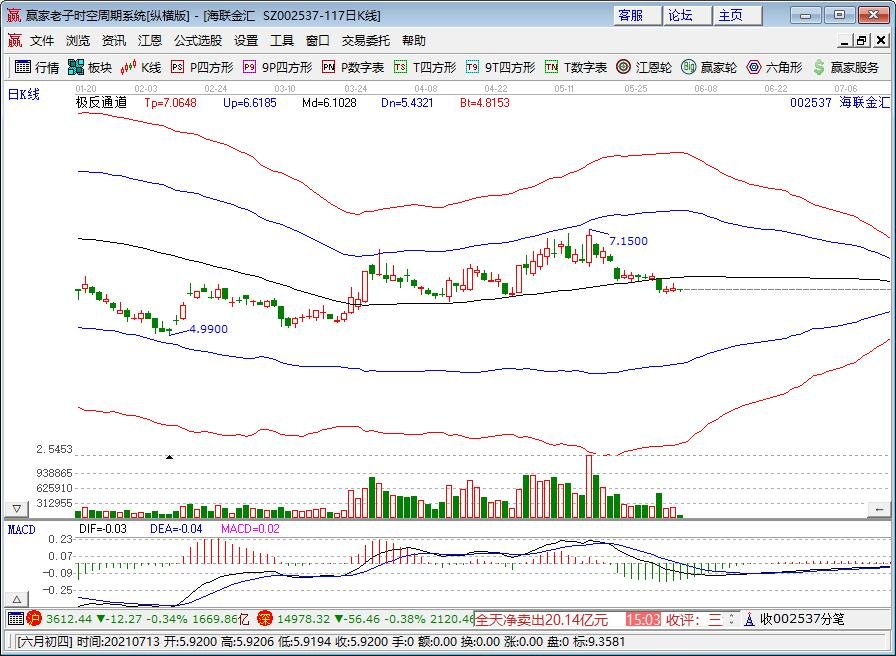
Task: Open the 行情 market quotes view
Action: point(37,67)
